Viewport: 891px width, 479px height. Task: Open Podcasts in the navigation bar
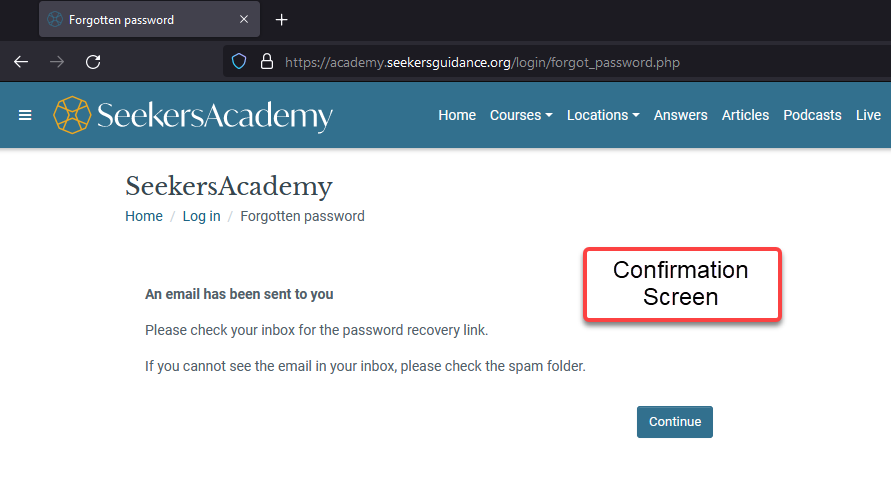coord(812,115)
